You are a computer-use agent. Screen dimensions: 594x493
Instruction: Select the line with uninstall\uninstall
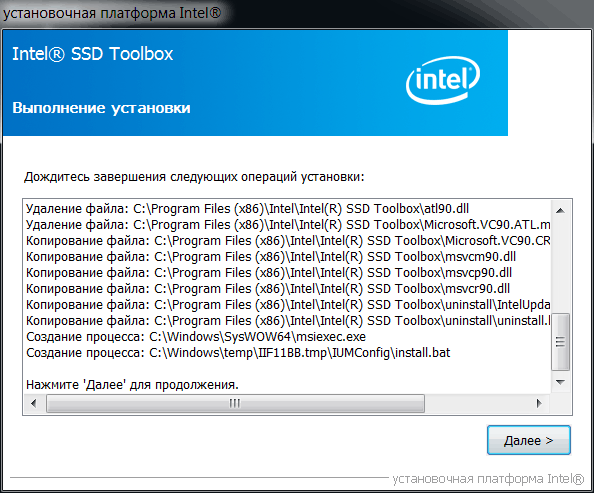[x=288, y=321]
